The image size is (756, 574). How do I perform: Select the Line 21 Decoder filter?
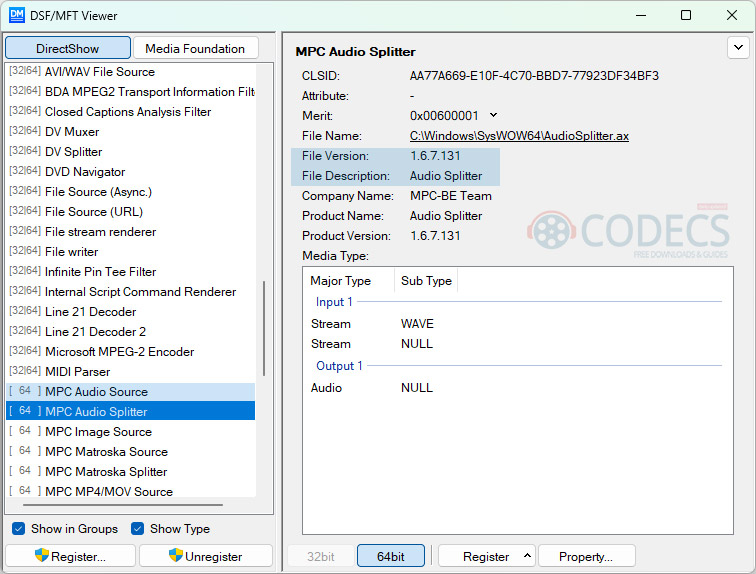tap(131, 312)
